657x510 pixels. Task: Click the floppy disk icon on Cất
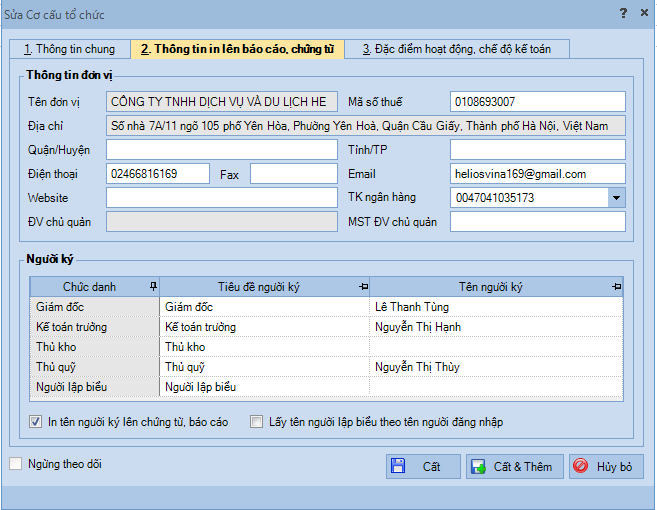pyautogui.click(x=398, y=466)
